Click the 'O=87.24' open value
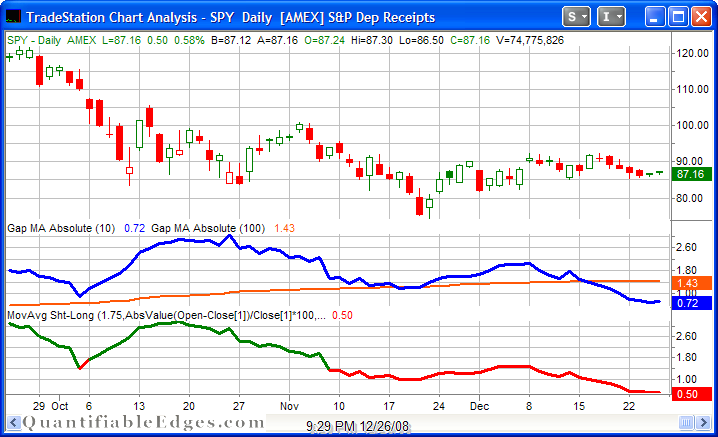Viewport: 718px width, 437px height. point(325,40)
